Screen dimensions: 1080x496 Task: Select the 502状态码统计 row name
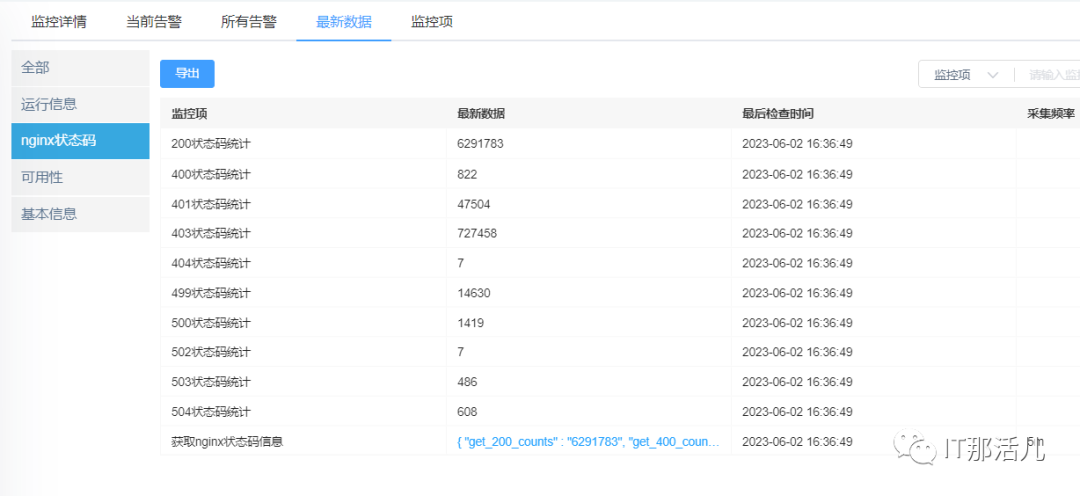click(211, 352)
